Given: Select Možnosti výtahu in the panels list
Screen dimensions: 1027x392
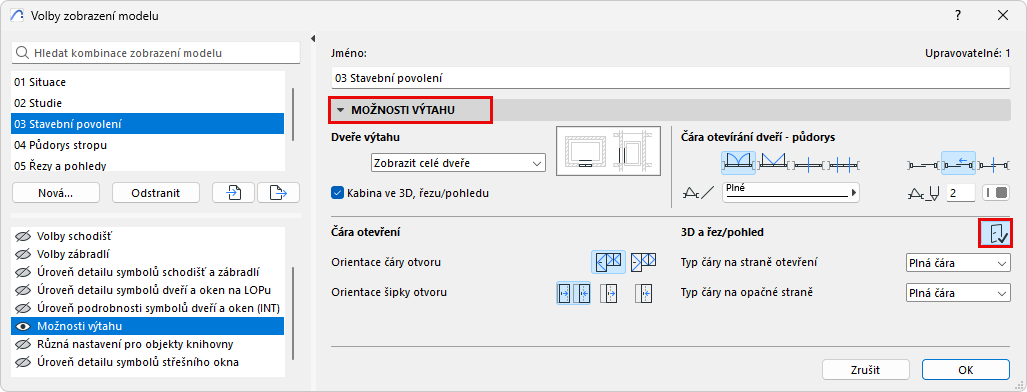Looking at the screenshot, I should tap(147, 326).
